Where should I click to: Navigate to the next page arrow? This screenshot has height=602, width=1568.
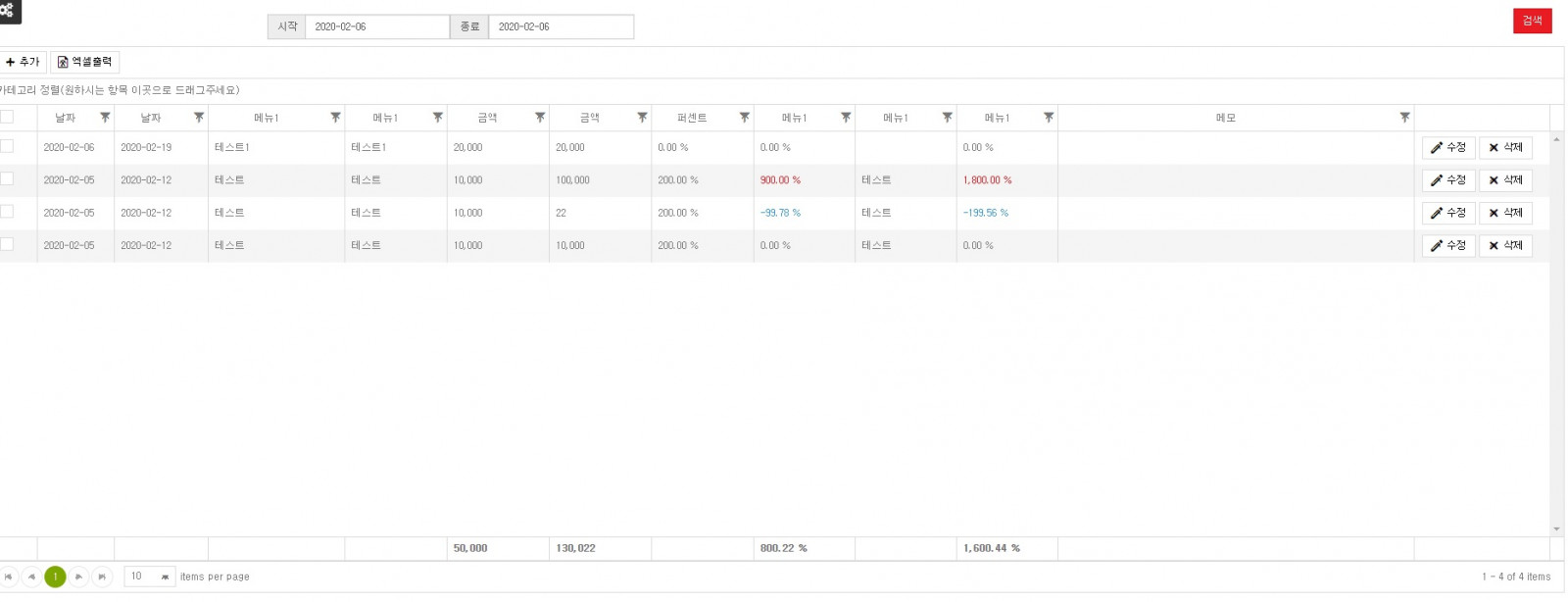[79, 577]
